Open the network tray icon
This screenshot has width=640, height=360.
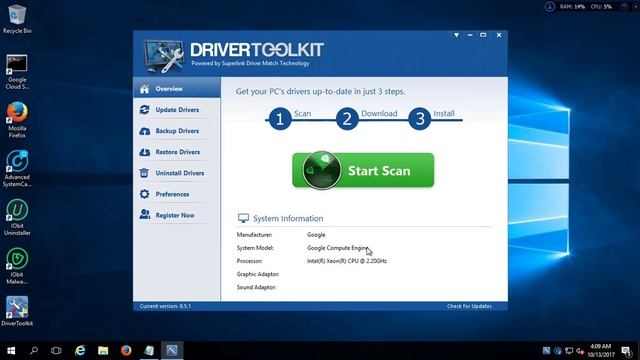569,351
